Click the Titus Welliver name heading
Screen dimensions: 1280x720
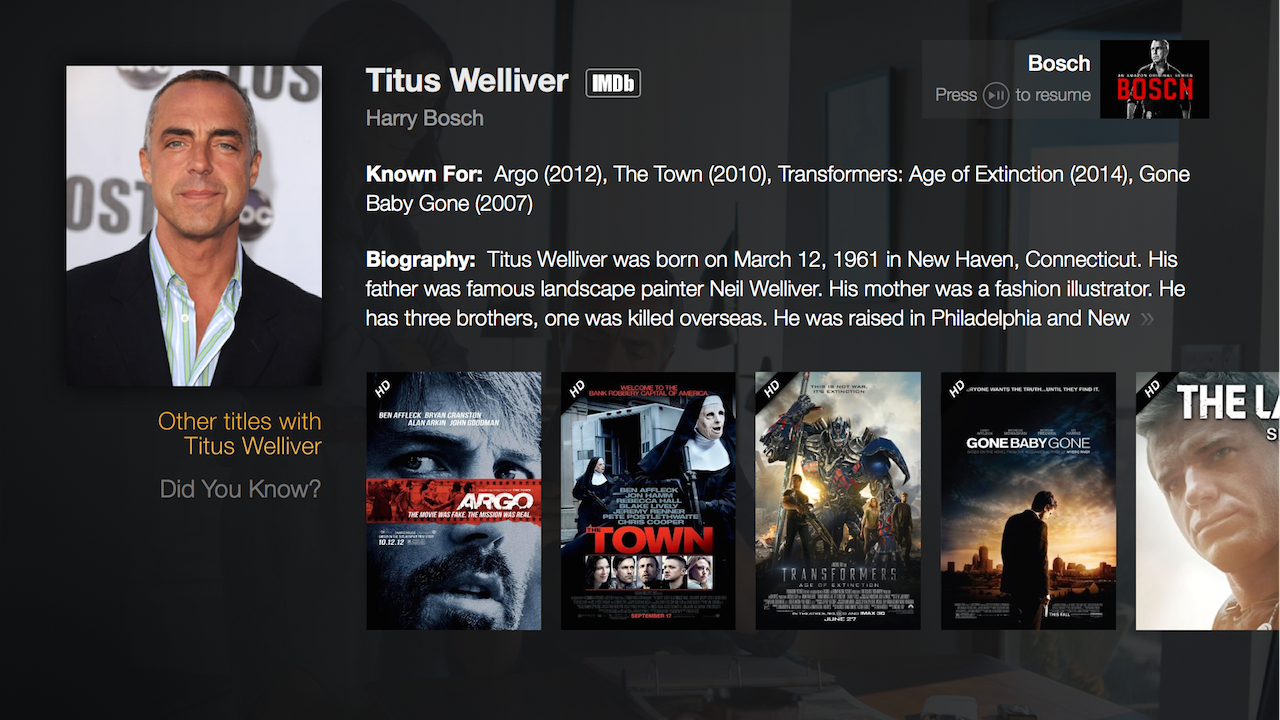coord(467,81)
